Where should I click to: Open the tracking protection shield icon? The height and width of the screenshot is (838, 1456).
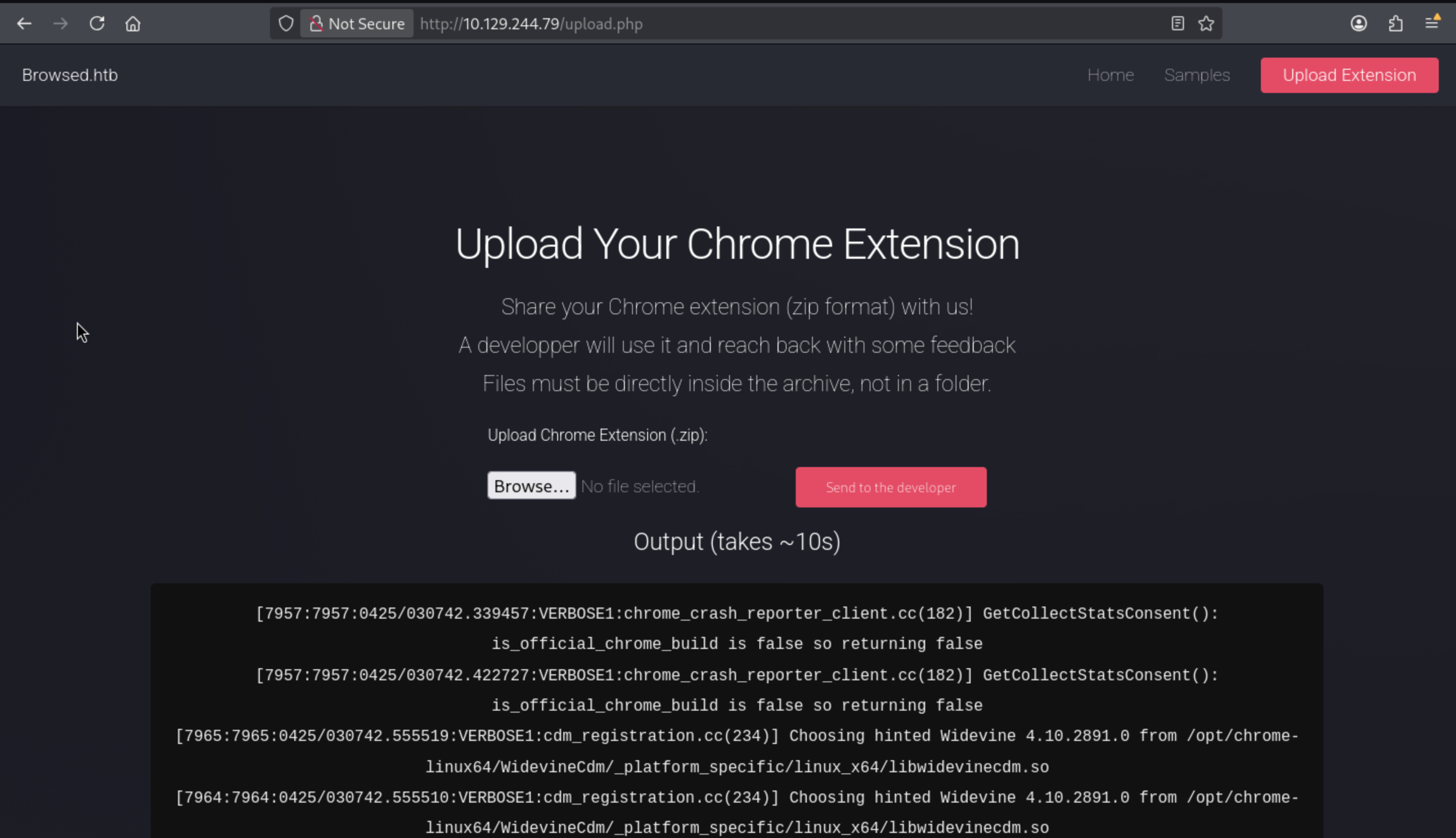click(286, 24)
